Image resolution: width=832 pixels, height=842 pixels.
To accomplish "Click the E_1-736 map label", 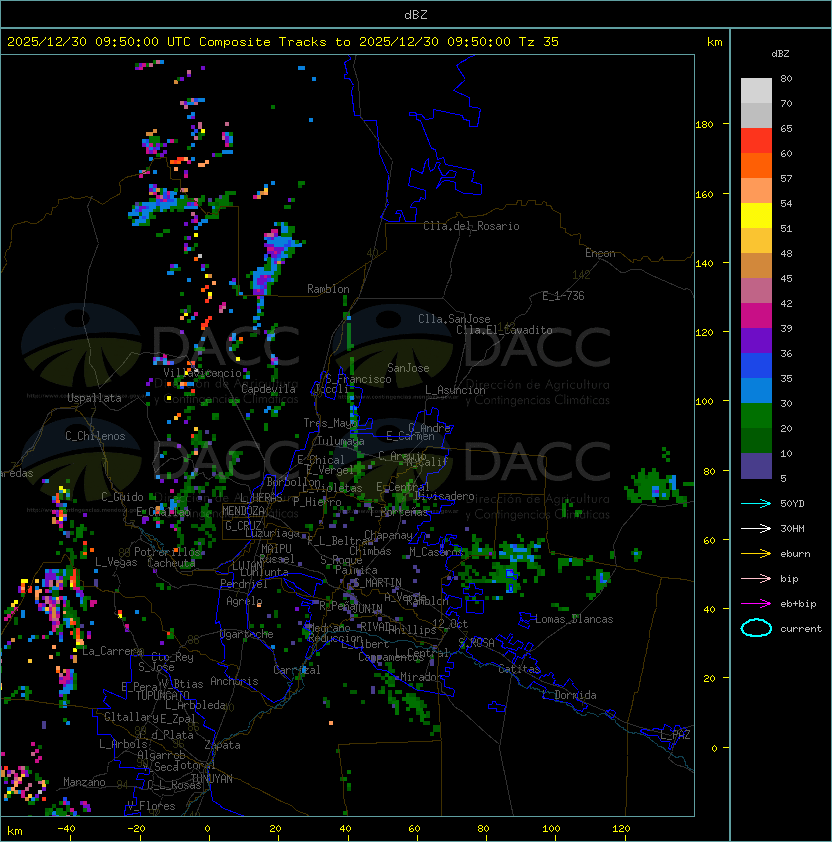I will [x=563, y=295].
